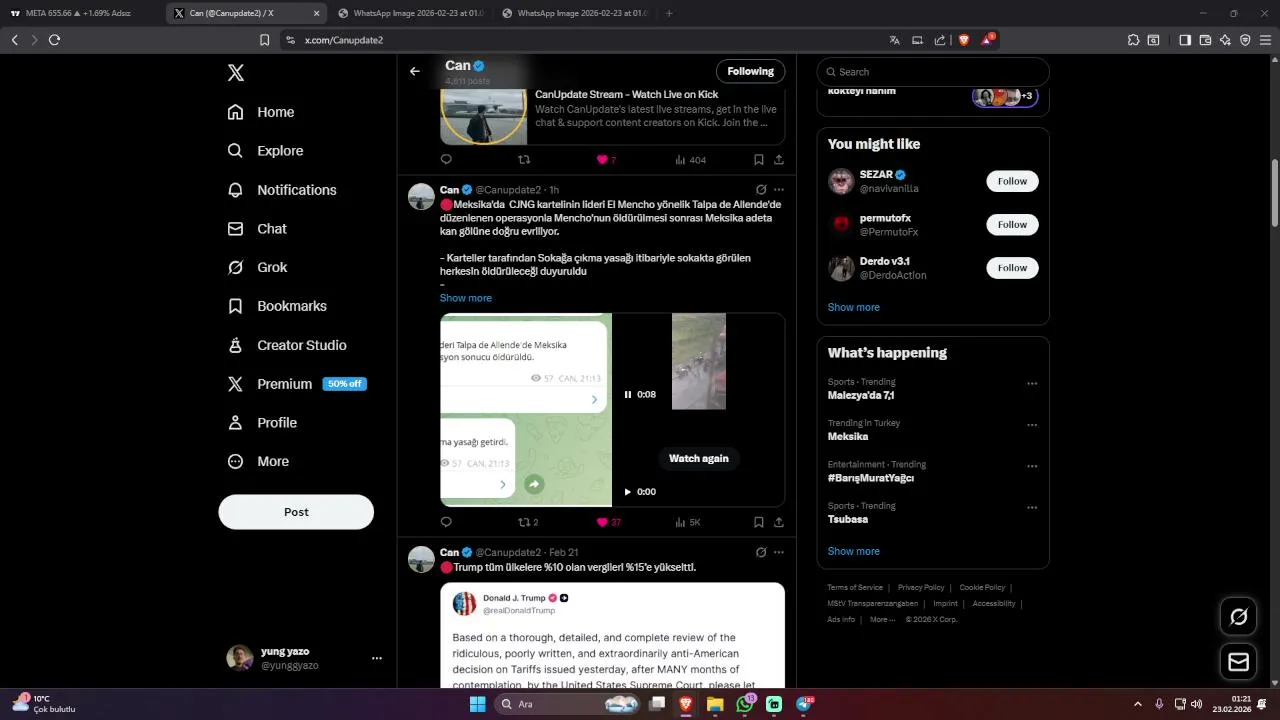Open Explore in the sidebar

265,151
